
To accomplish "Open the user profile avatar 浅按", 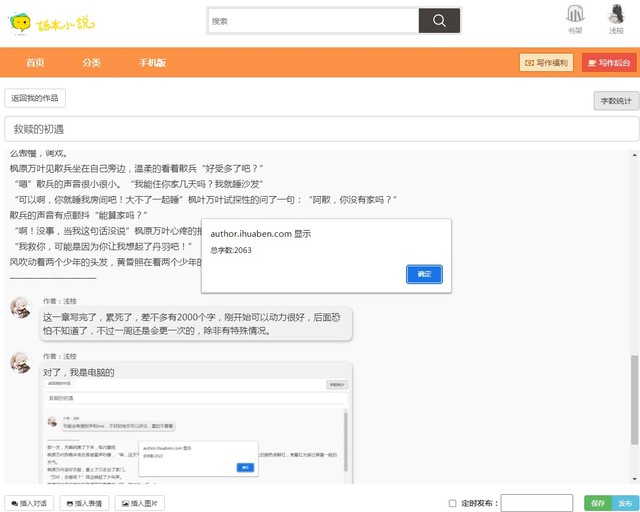I will (616, 19).
